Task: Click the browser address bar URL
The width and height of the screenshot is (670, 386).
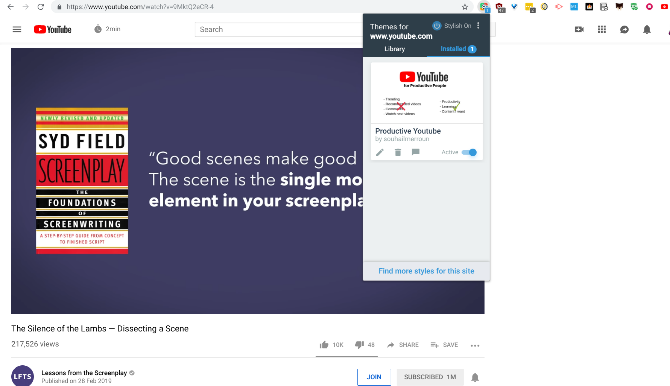Action: 140,7
